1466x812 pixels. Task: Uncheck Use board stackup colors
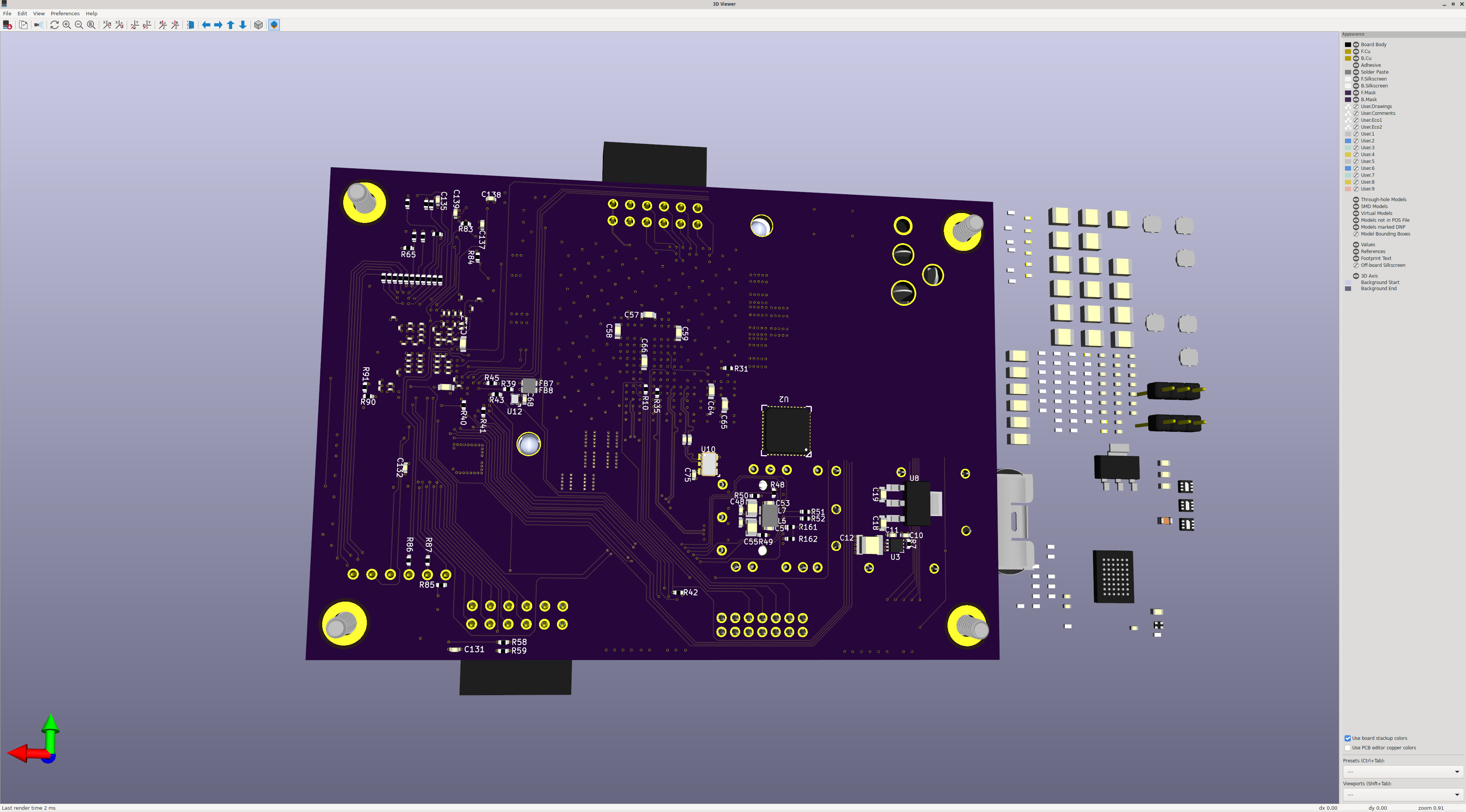1347,738
